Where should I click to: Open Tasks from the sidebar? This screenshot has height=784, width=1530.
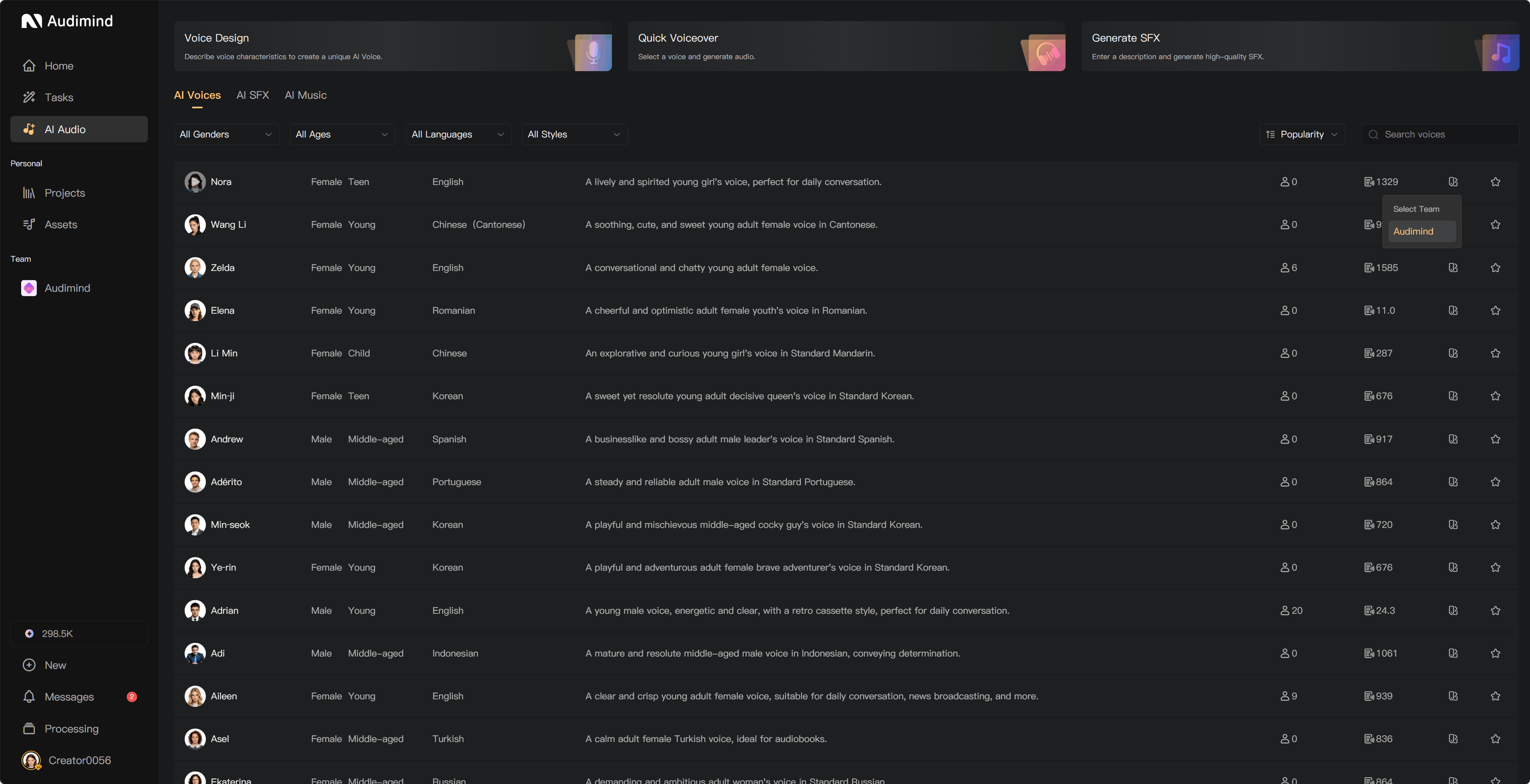tap(79, 98)
